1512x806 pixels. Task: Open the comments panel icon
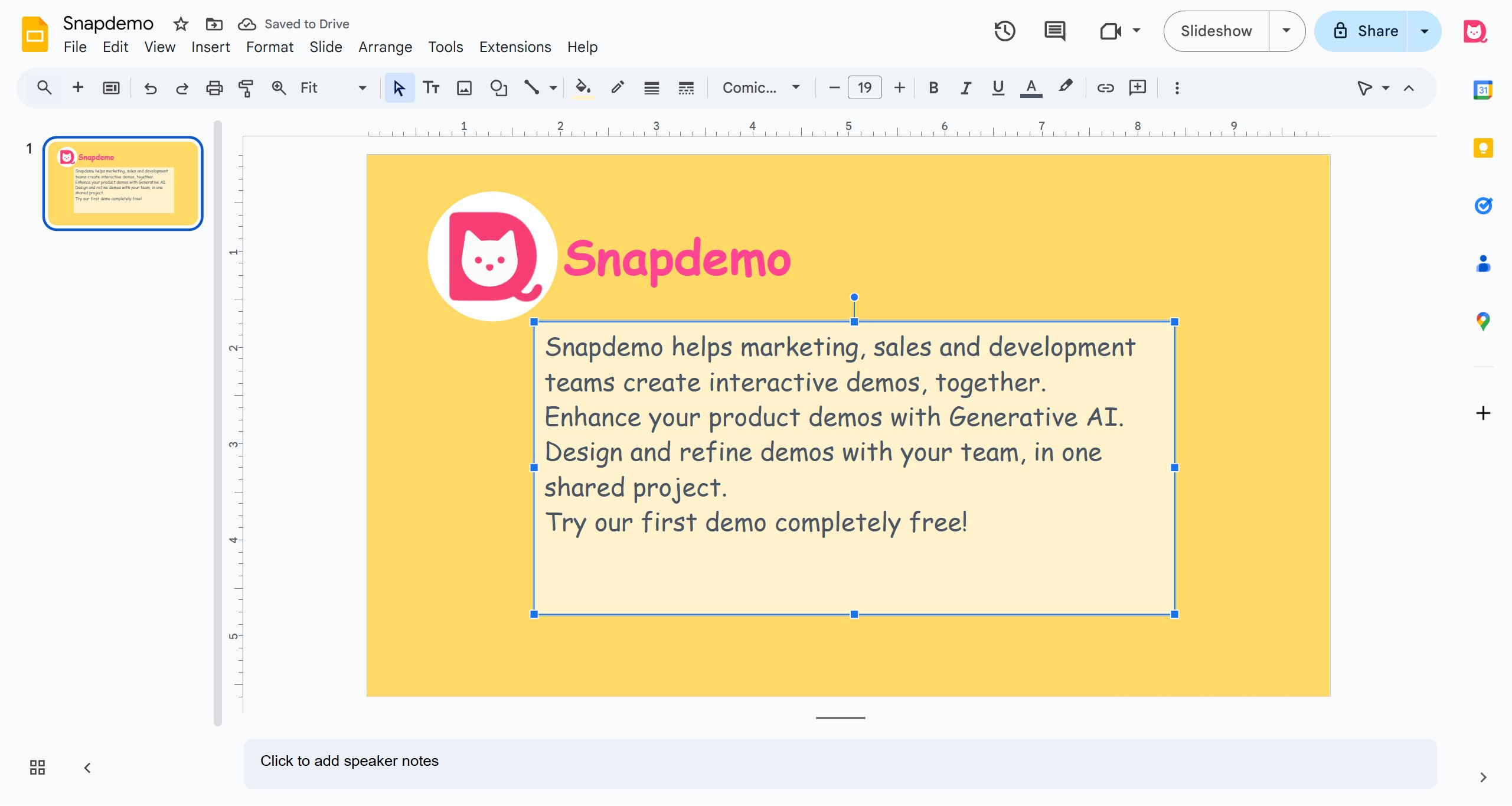coord(1054,31)
